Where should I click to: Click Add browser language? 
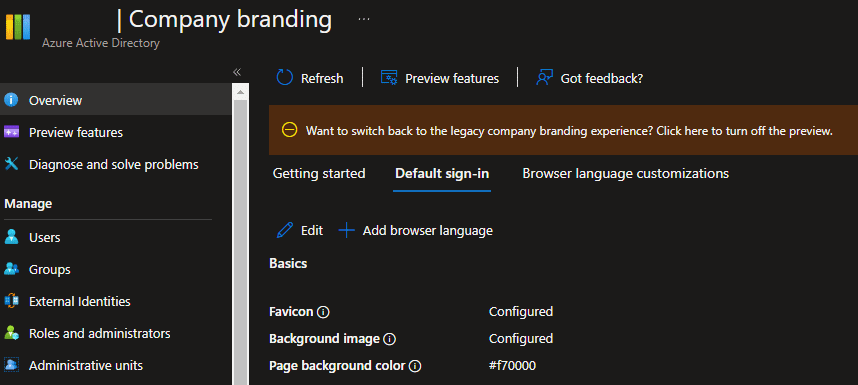[x=427, y=231]
